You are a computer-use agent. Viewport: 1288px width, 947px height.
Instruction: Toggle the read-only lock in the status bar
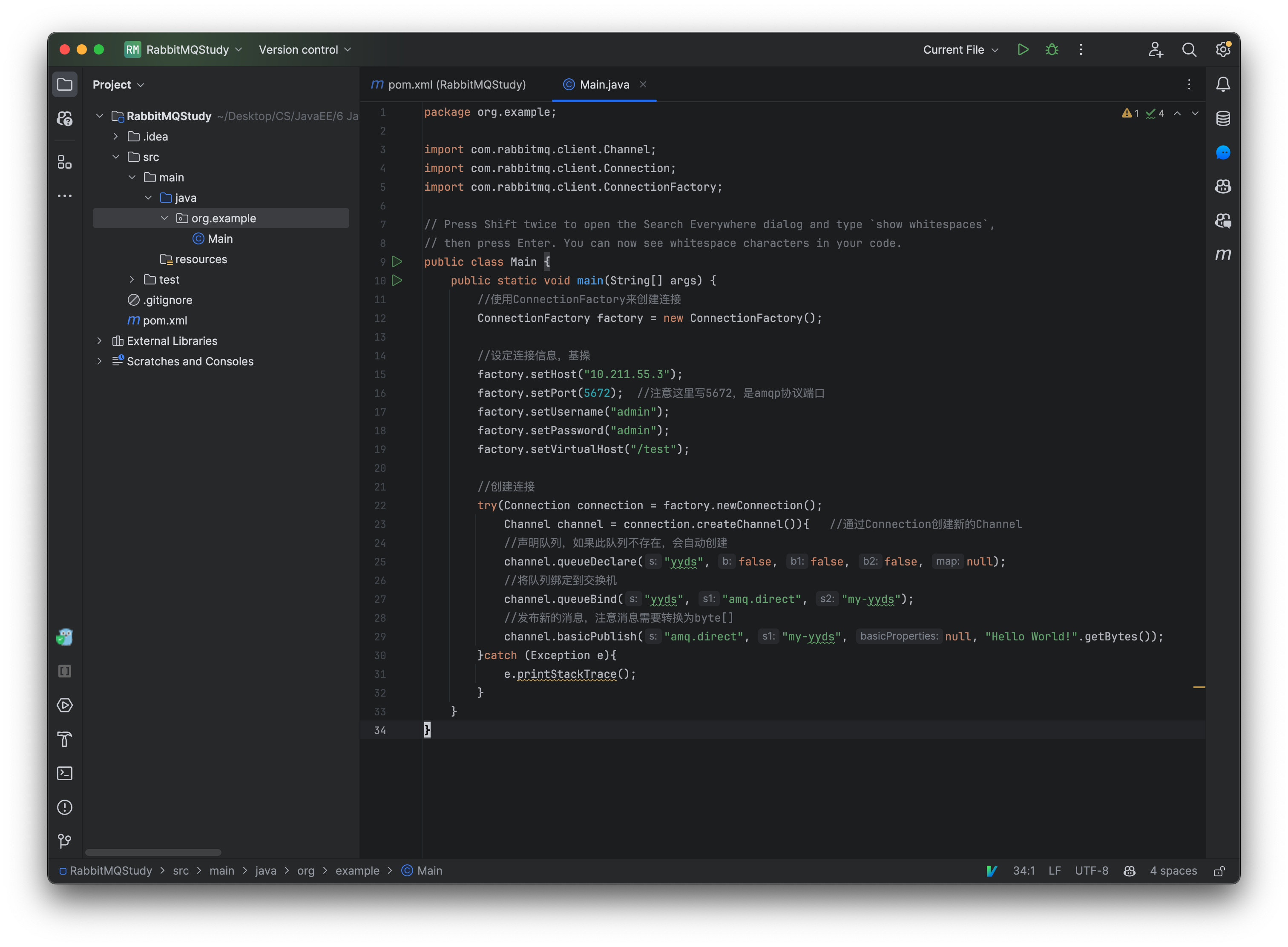(x=1219, y=871)
